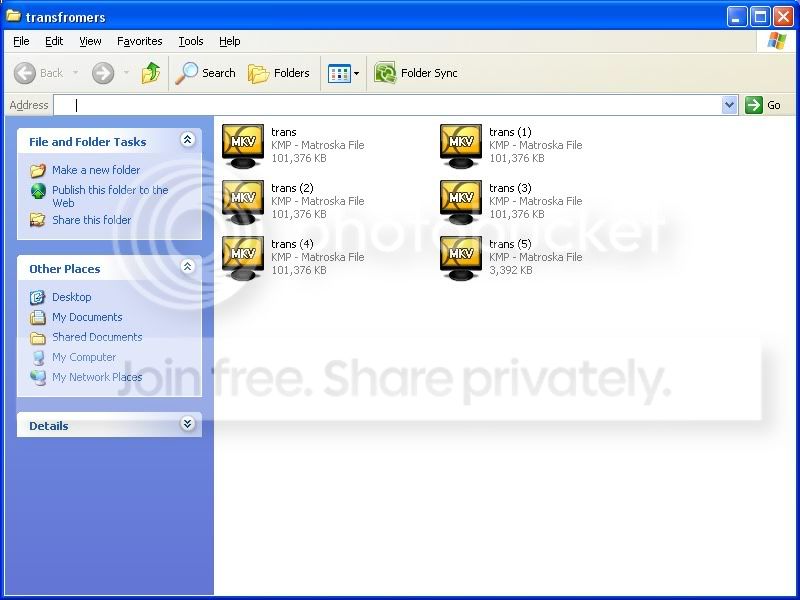This screenshot has width=800, height=600.
Task: Select the trans MKV file icon
Action: pos(243,146)
